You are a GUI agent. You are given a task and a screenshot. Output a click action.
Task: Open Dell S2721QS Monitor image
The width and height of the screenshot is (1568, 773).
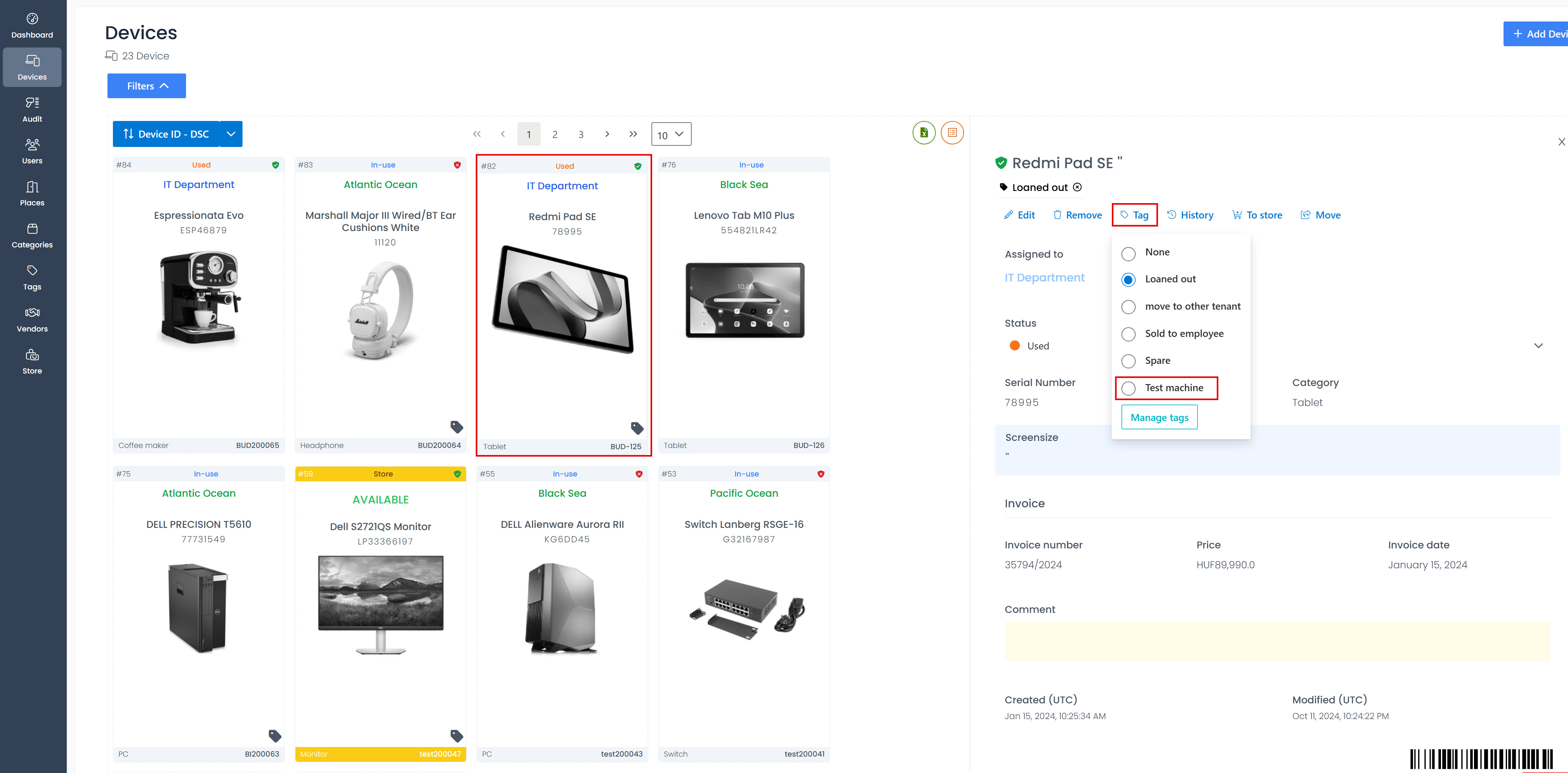point(381,605)
